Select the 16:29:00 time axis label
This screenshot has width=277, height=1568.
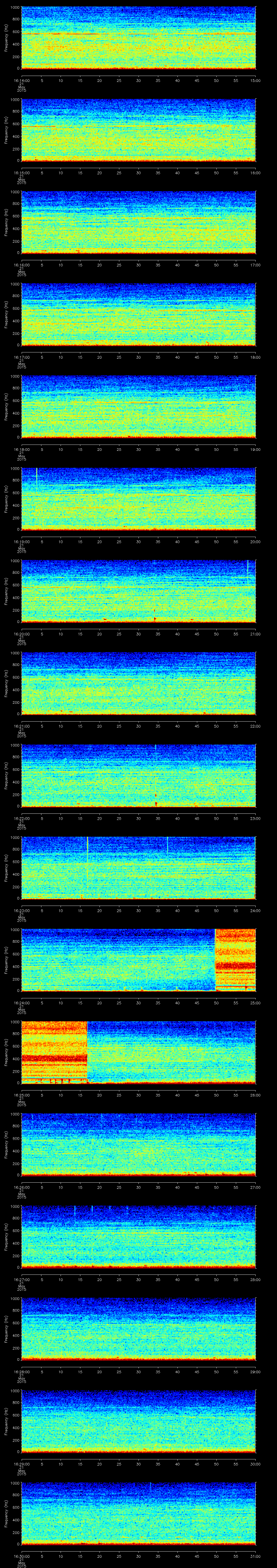[x=21, y=1463]
